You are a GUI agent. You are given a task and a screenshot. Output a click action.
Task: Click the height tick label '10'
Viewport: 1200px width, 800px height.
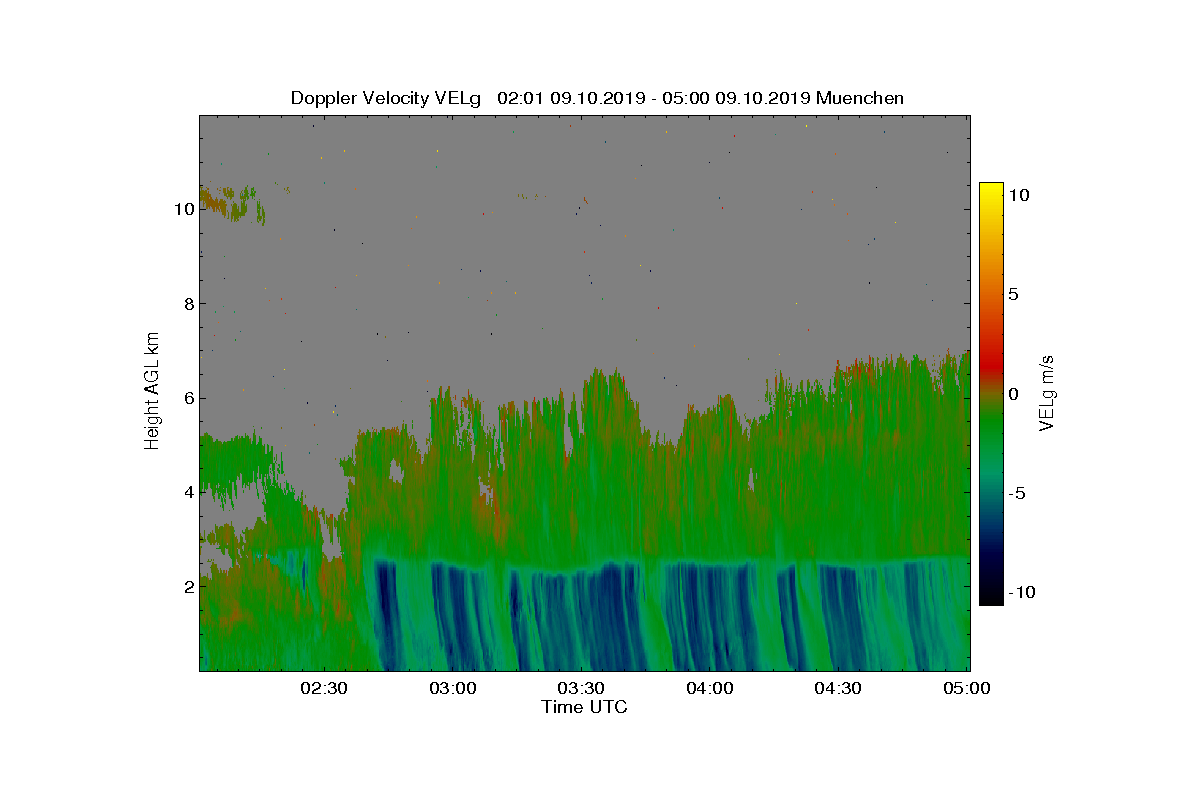182,209
